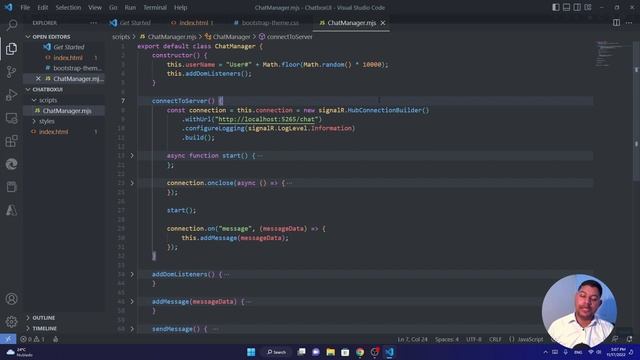Collapse the scripts folder
The height and width of the screenshot is (360, 640).
[x=34, y=100]
